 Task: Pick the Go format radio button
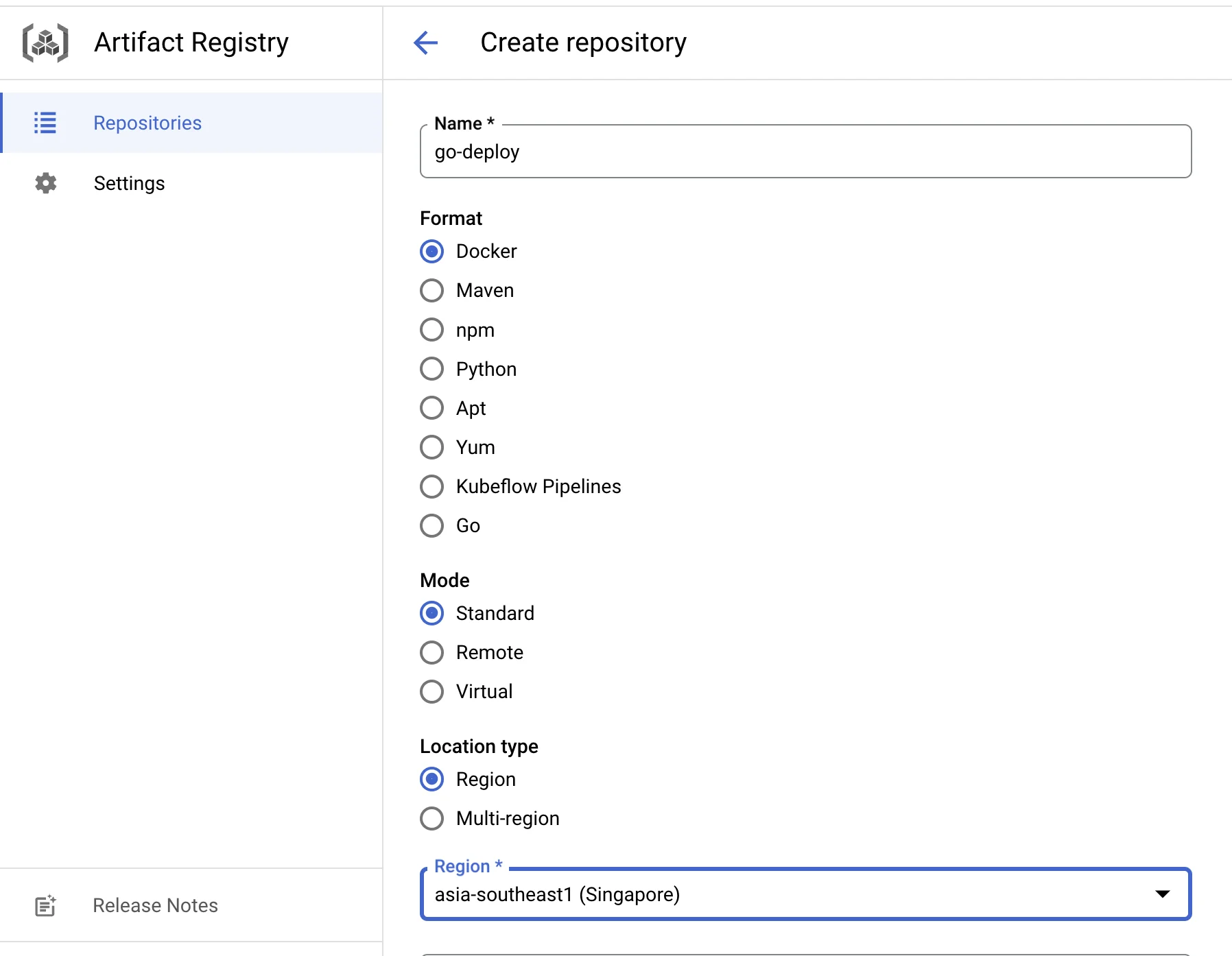(431, 525)
